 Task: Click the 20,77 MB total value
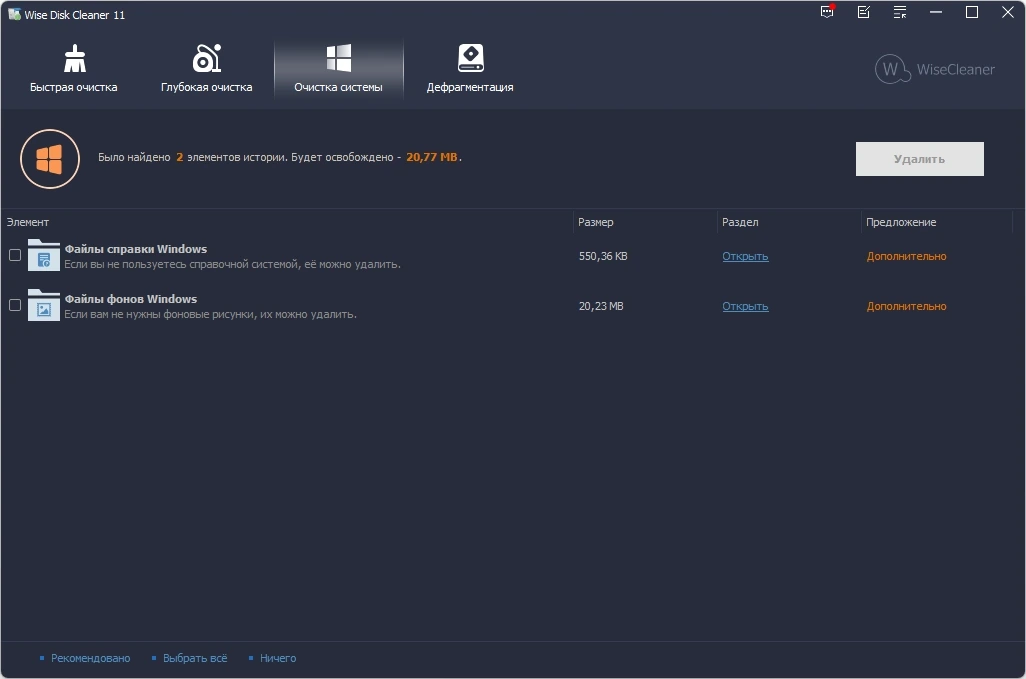click(x=432, y=157)
